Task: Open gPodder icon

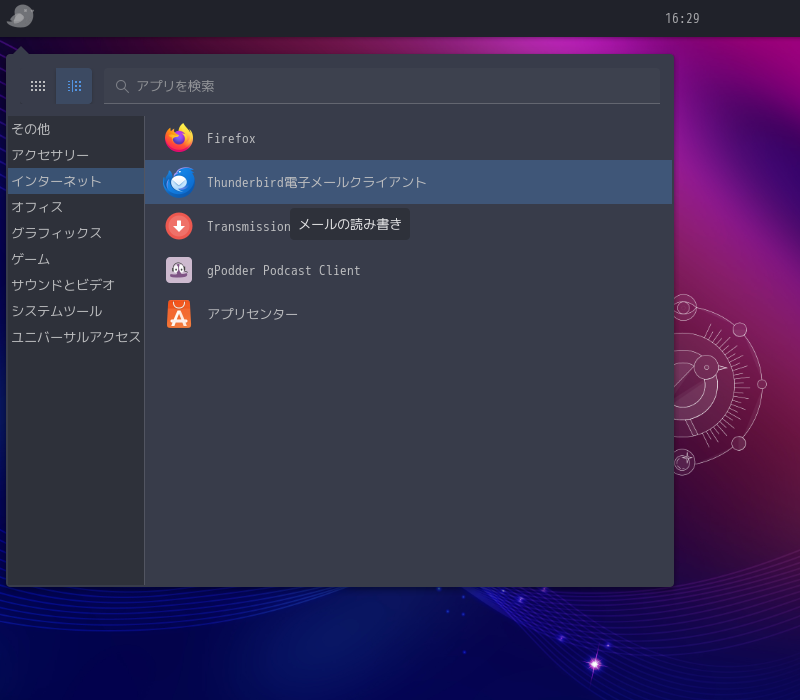Action: click(179, 270)
